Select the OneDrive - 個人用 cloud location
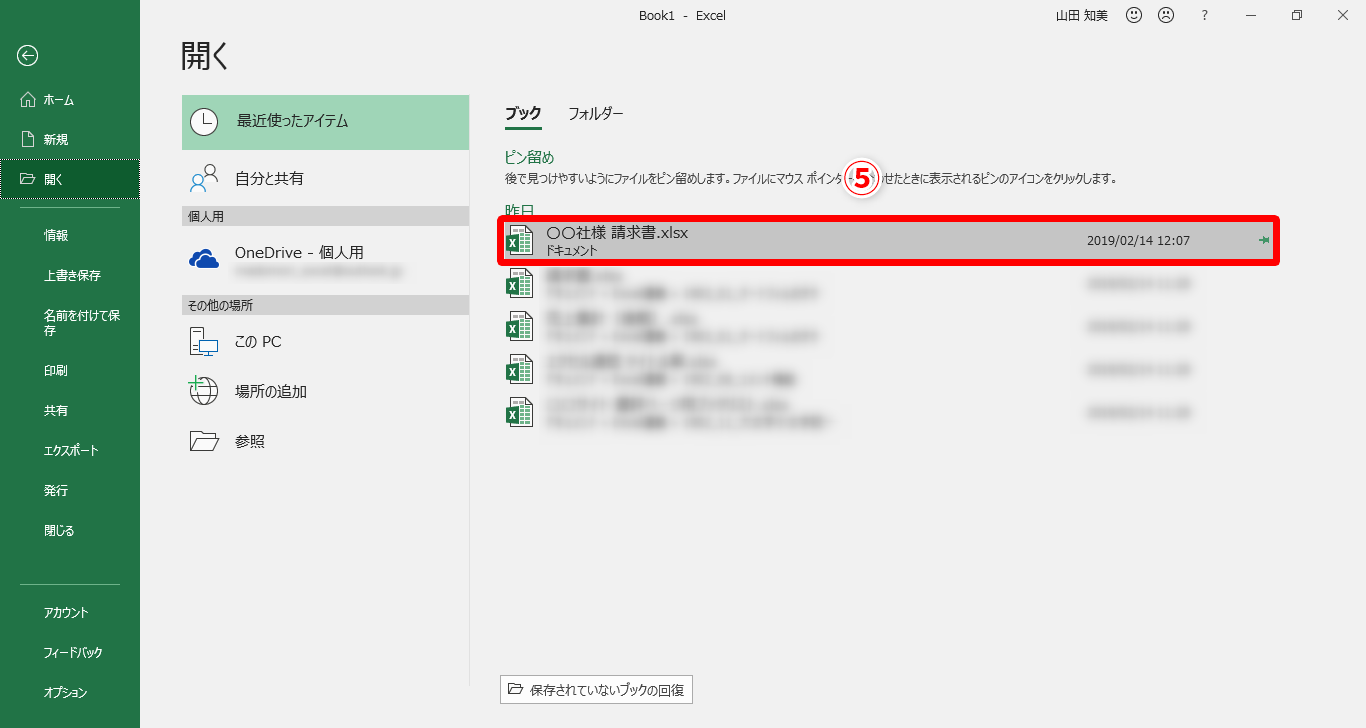The image size is (1366, 728). pyautogui.click(x=325, y=259)
